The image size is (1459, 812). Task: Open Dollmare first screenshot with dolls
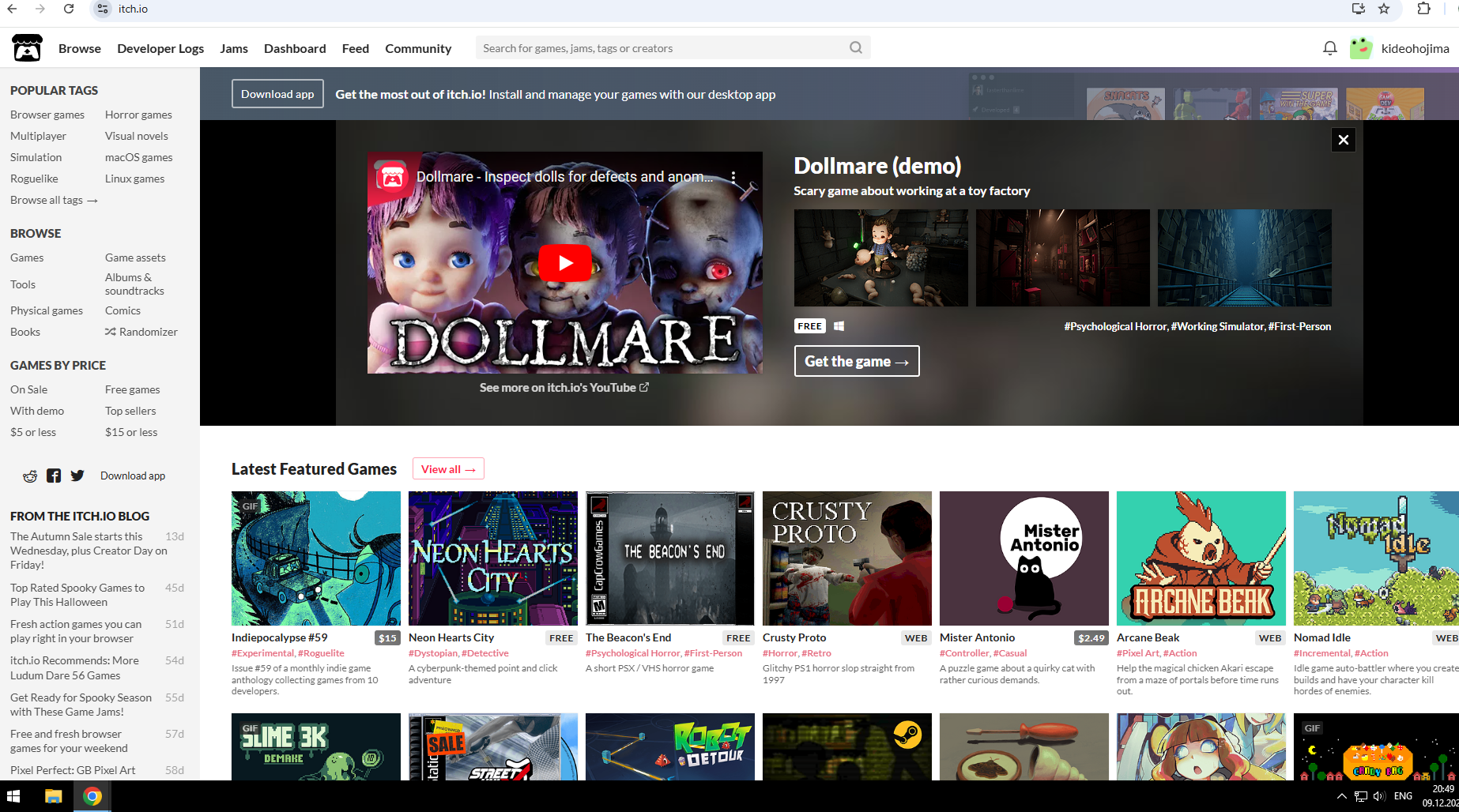point(881,258)
